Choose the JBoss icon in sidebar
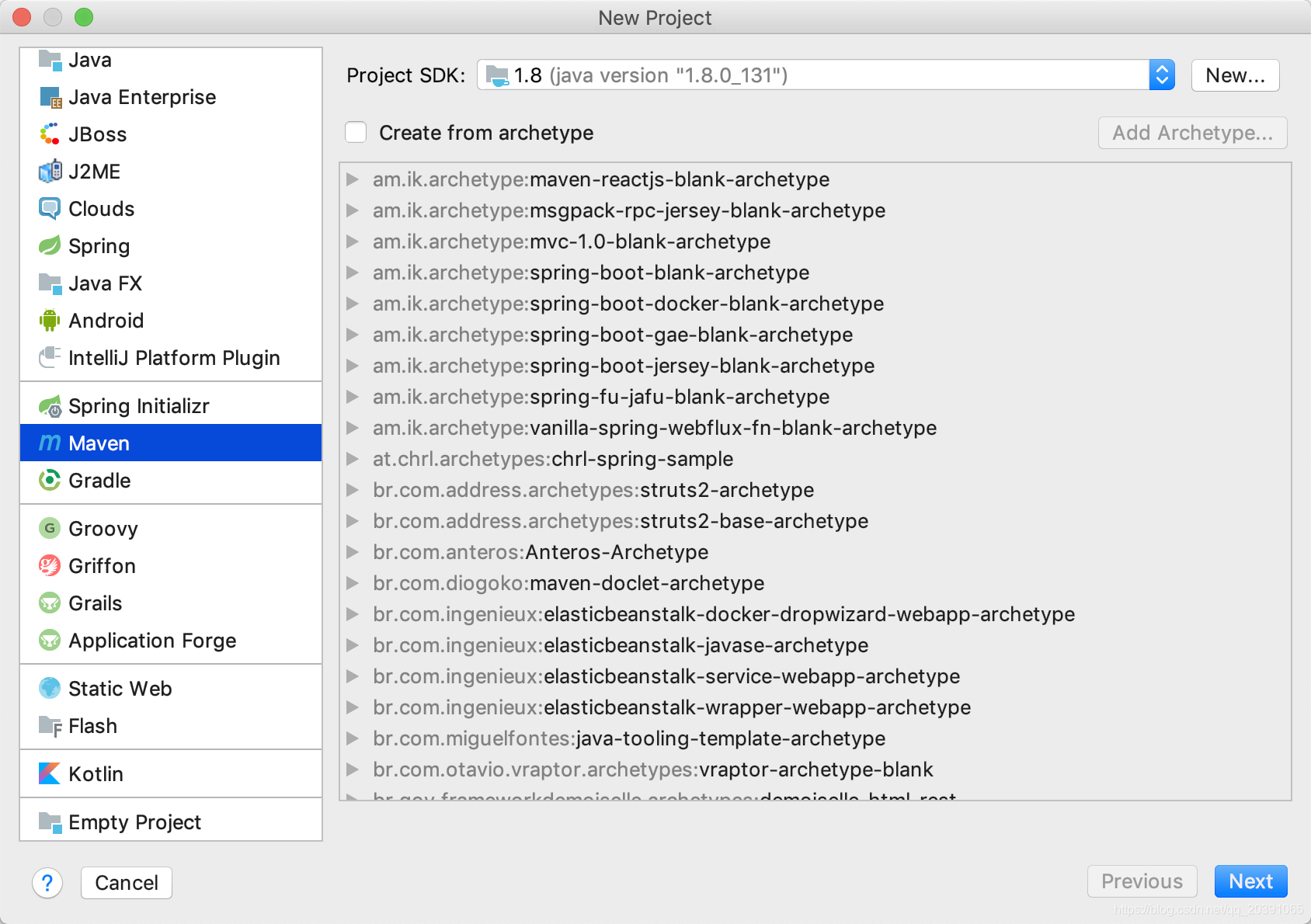The height and width of the screenshot is (924, 1311). (x=50, y=134)
